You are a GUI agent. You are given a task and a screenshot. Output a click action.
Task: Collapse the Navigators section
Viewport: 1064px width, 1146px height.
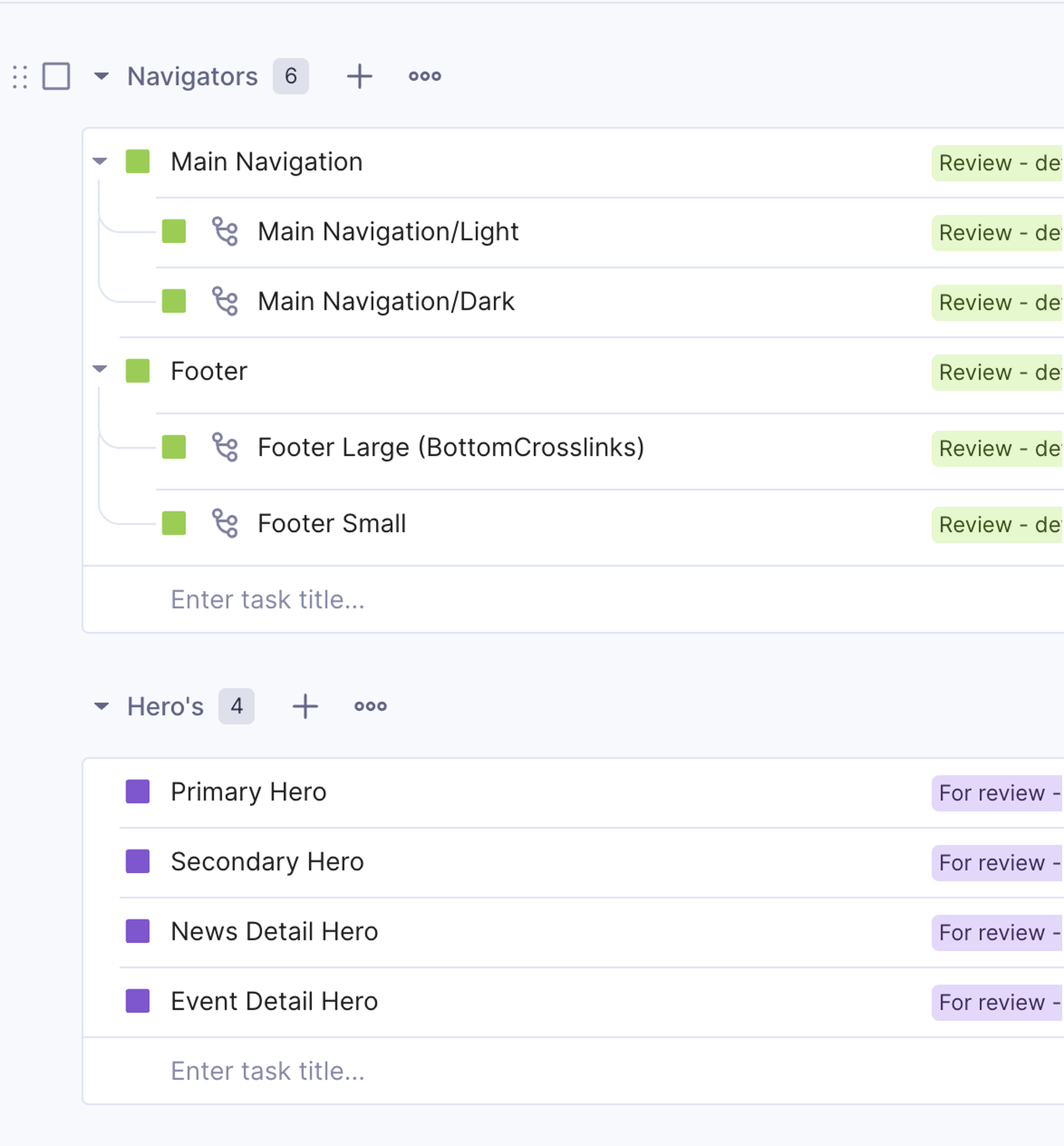pyautogui.click(x=101, y=77)
